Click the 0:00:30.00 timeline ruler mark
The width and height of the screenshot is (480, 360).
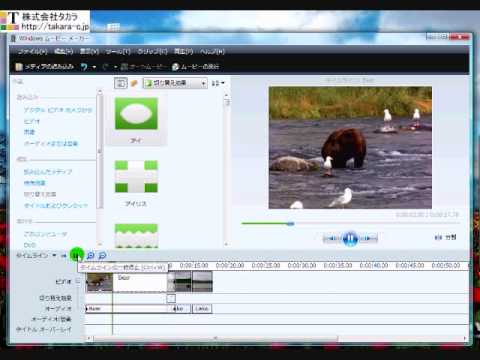(302, 266)
